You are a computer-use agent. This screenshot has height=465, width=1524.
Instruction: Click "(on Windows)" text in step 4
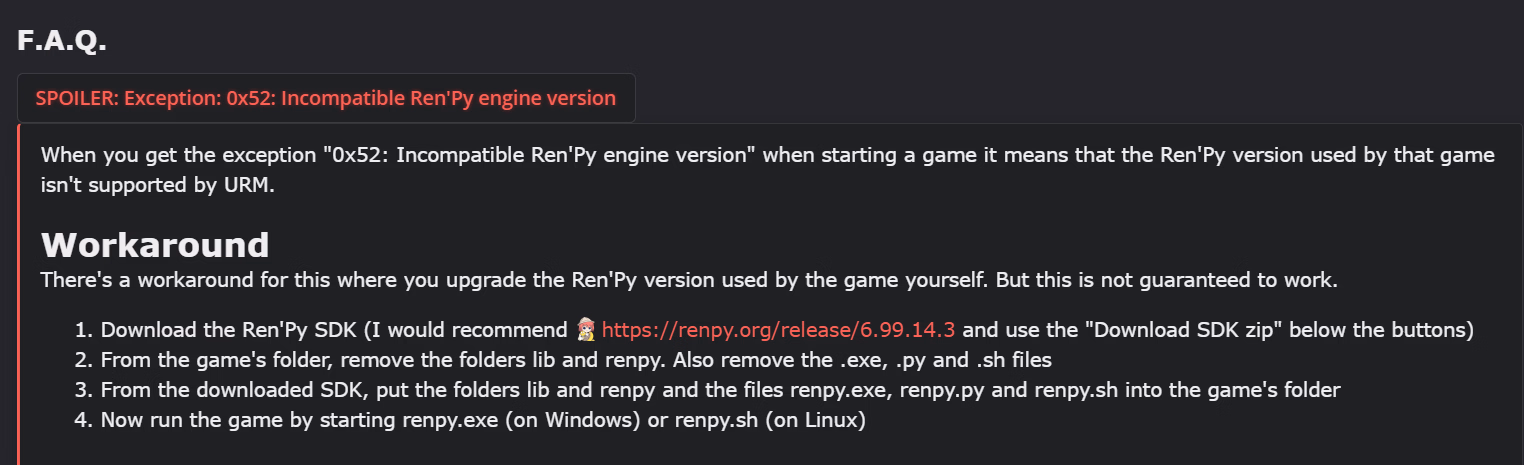[x=572, y=420]
